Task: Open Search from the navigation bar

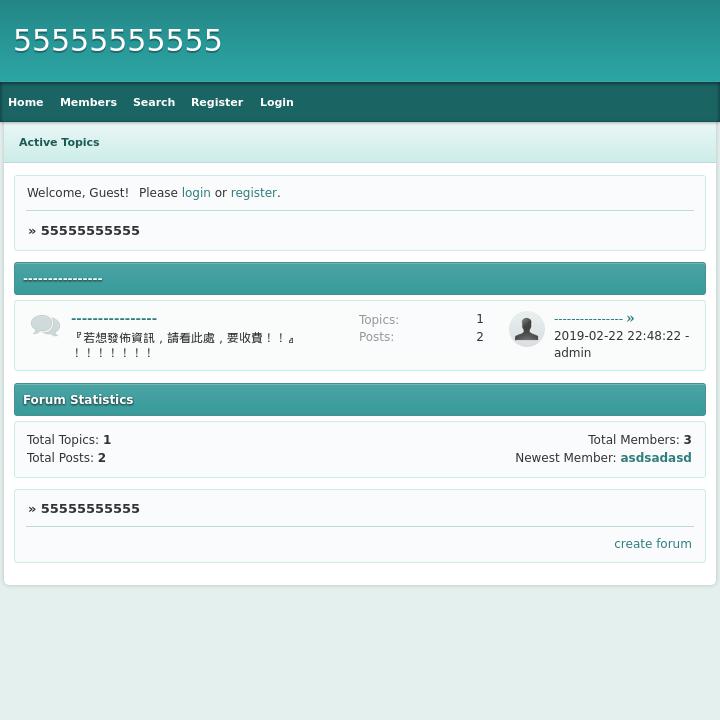Action: pyautogui.click(x=154, y=102)
